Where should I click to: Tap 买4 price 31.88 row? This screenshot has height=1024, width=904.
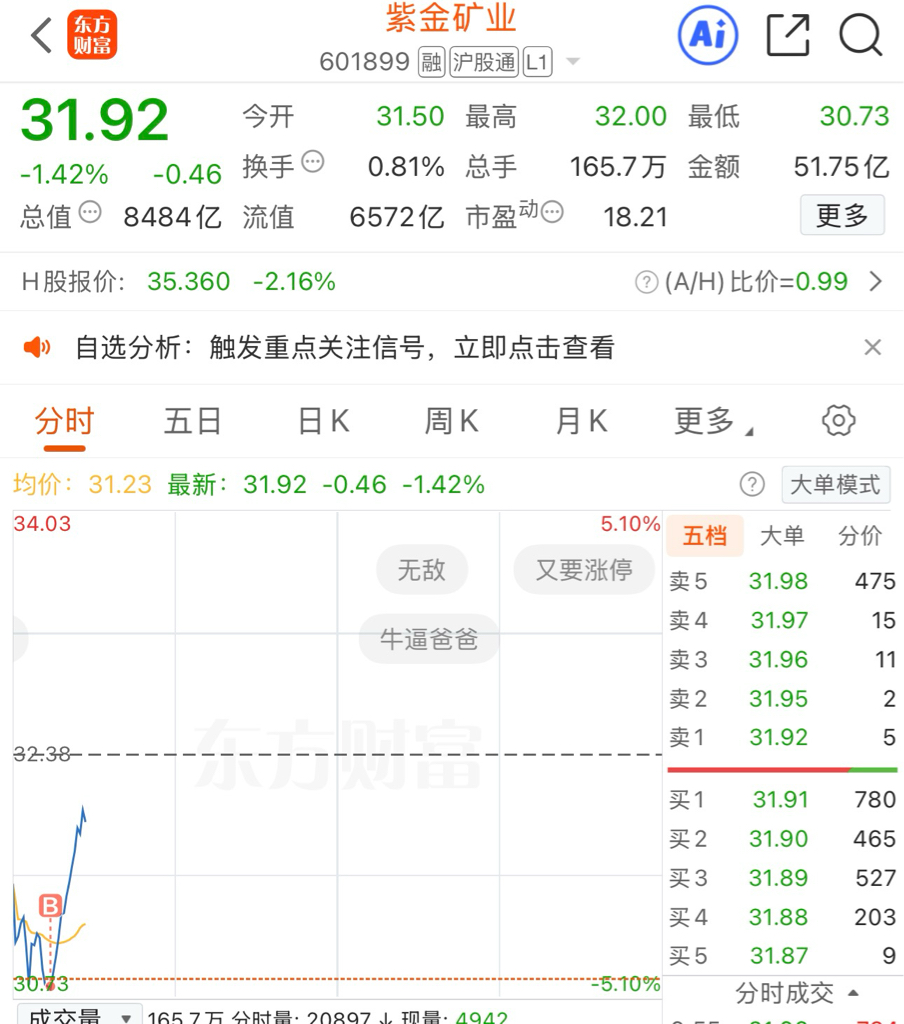click(782, 917)
